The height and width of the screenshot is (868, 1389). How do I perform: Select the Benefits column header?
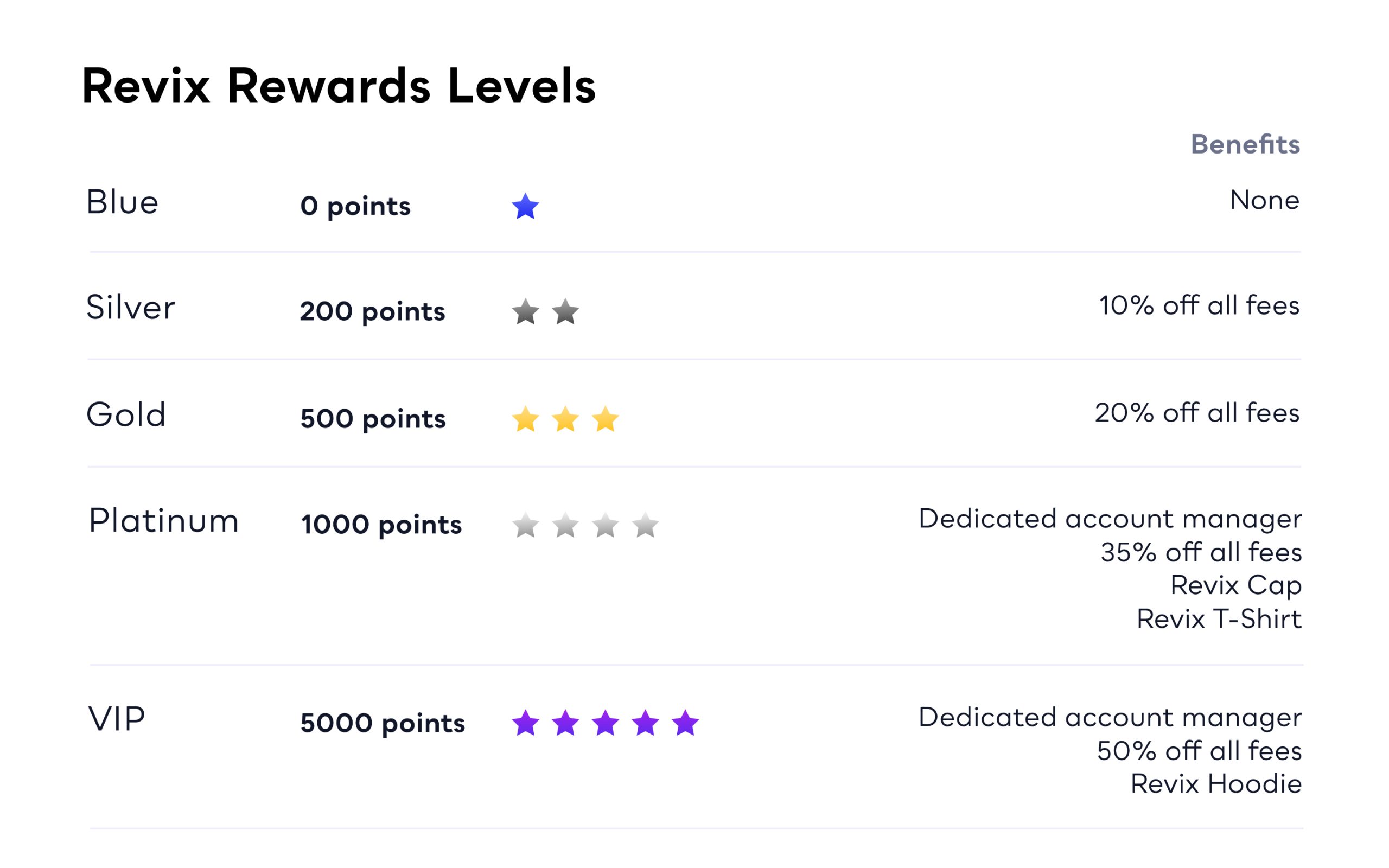[1245, 144]
